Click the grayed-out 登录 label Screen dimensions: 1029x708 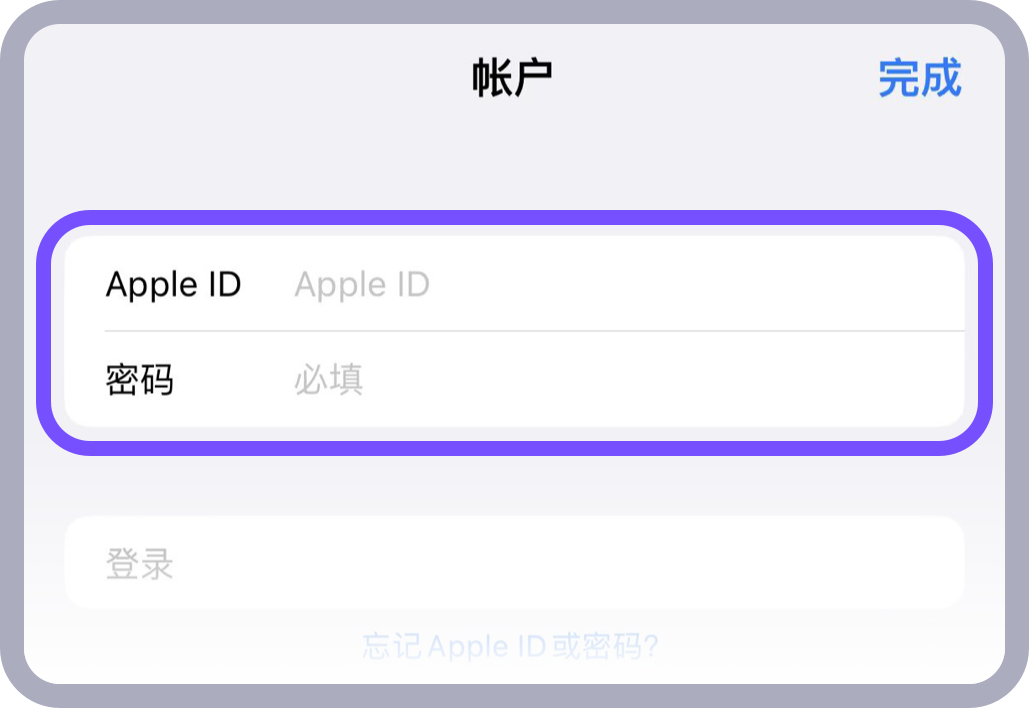[139, 564]
